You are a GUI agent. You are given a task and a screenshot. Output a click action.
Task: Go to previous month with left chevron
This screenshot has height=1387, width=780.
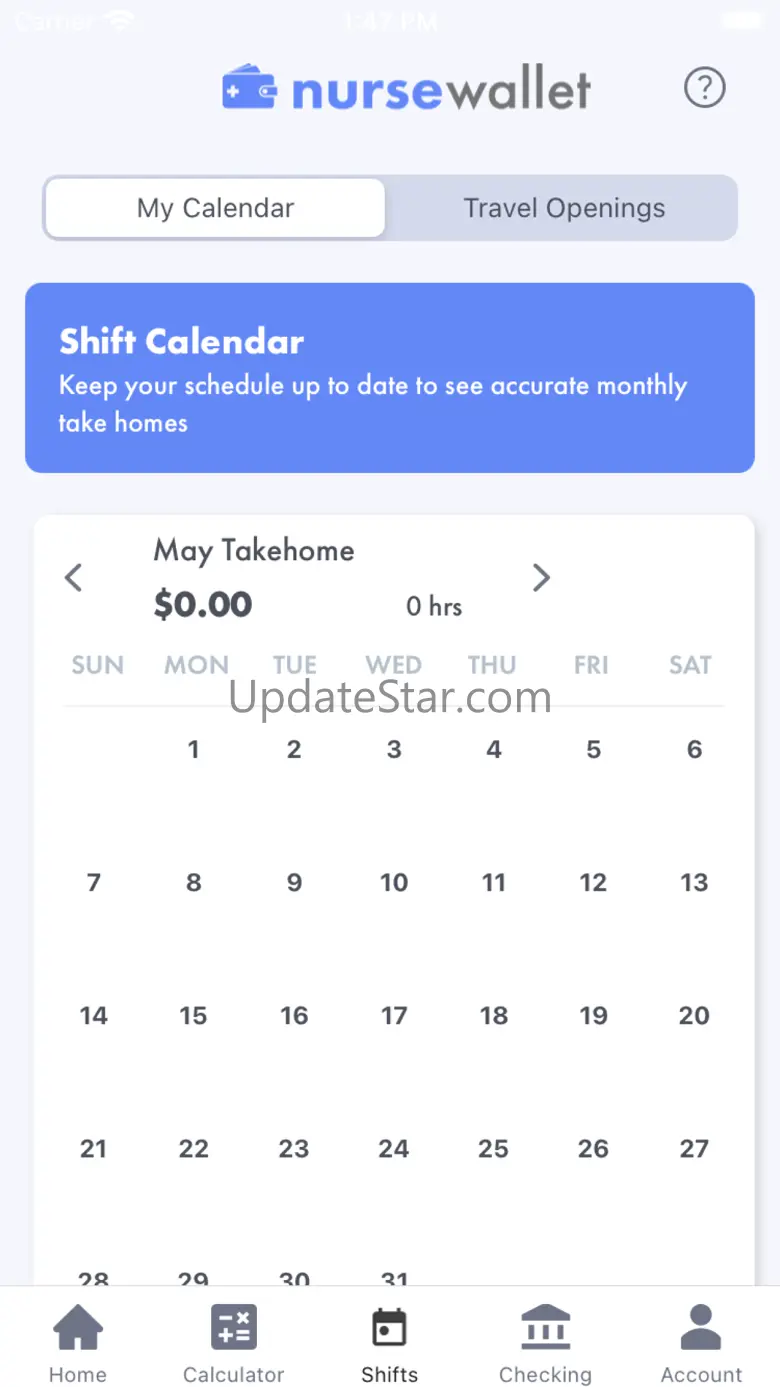coord(73,577)
